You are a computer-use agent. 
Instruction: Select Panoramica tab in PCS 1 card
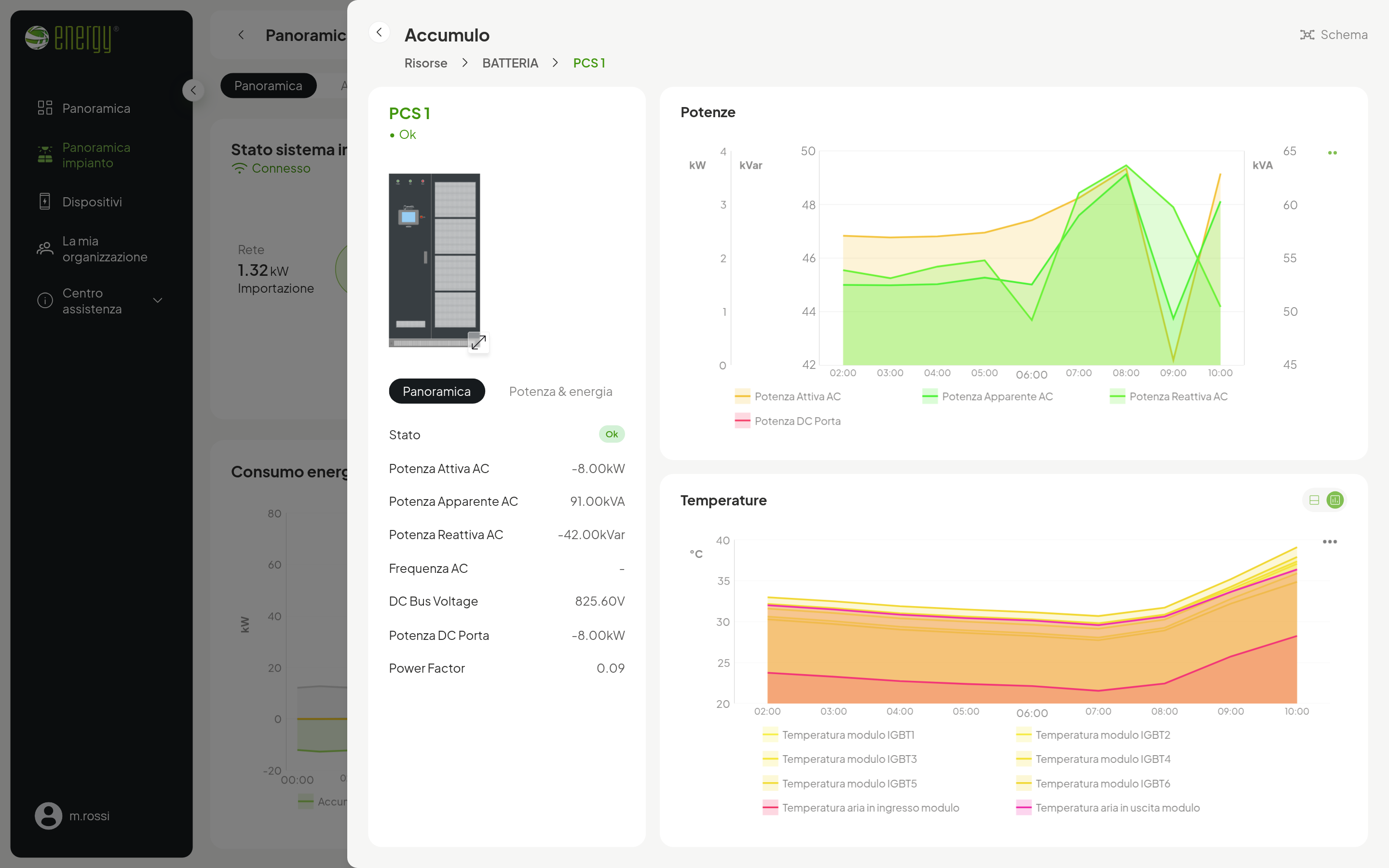pyautogui.click(x=436, y=392)
